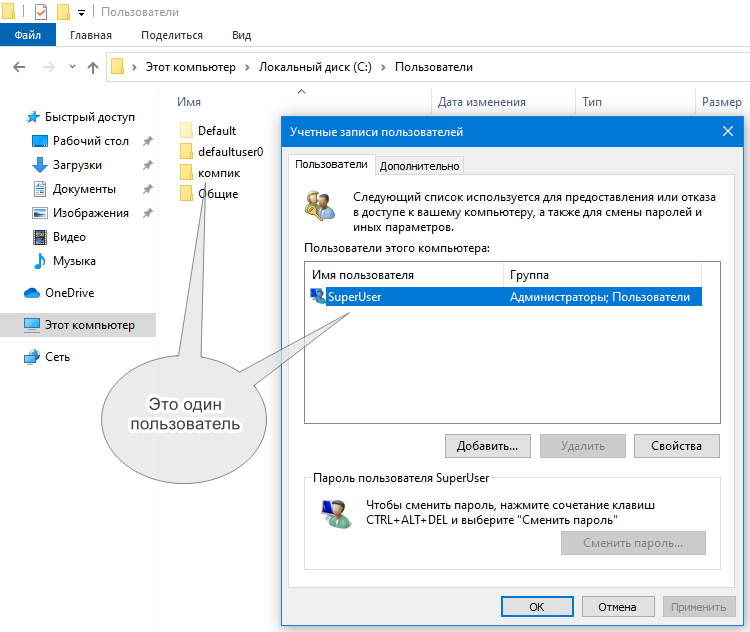
Task: Switch to the Дополнительно dialog tab
Action: tap(419, 166)
